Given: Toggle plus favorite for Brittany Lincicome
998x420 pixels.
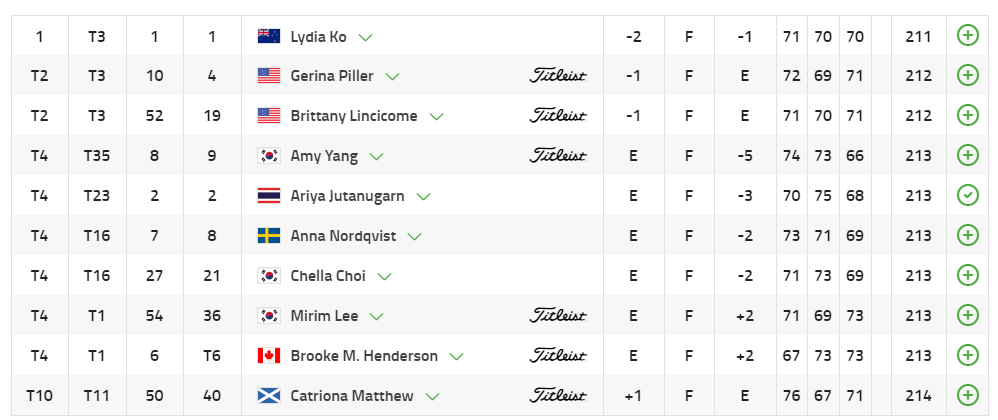Looking at the screenshot, I should pos(967,116).
